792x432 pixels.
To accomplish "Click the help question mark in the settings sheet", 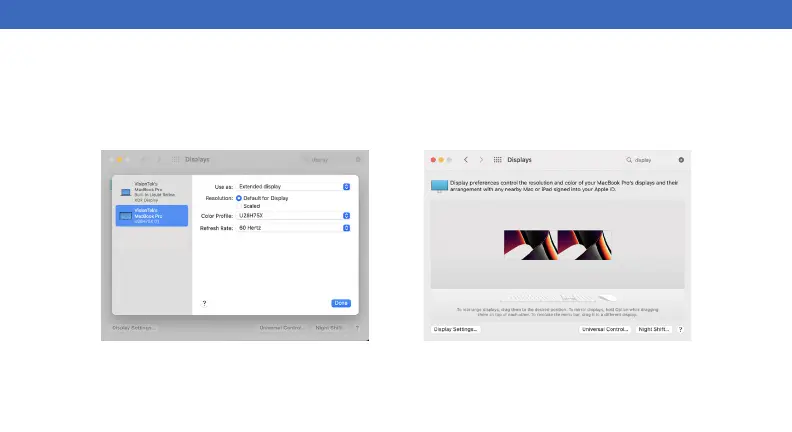I will click(x=204, y=303).
